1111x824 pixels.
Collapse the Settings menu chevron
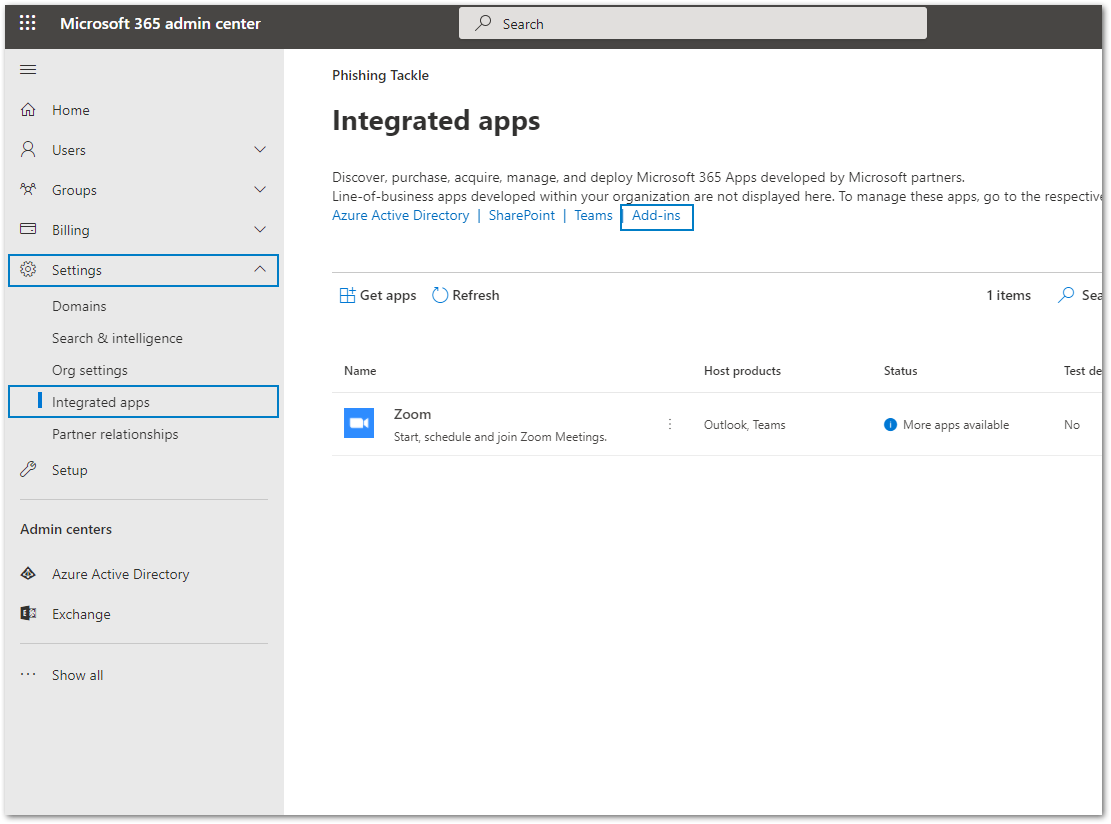pos(260,269)
